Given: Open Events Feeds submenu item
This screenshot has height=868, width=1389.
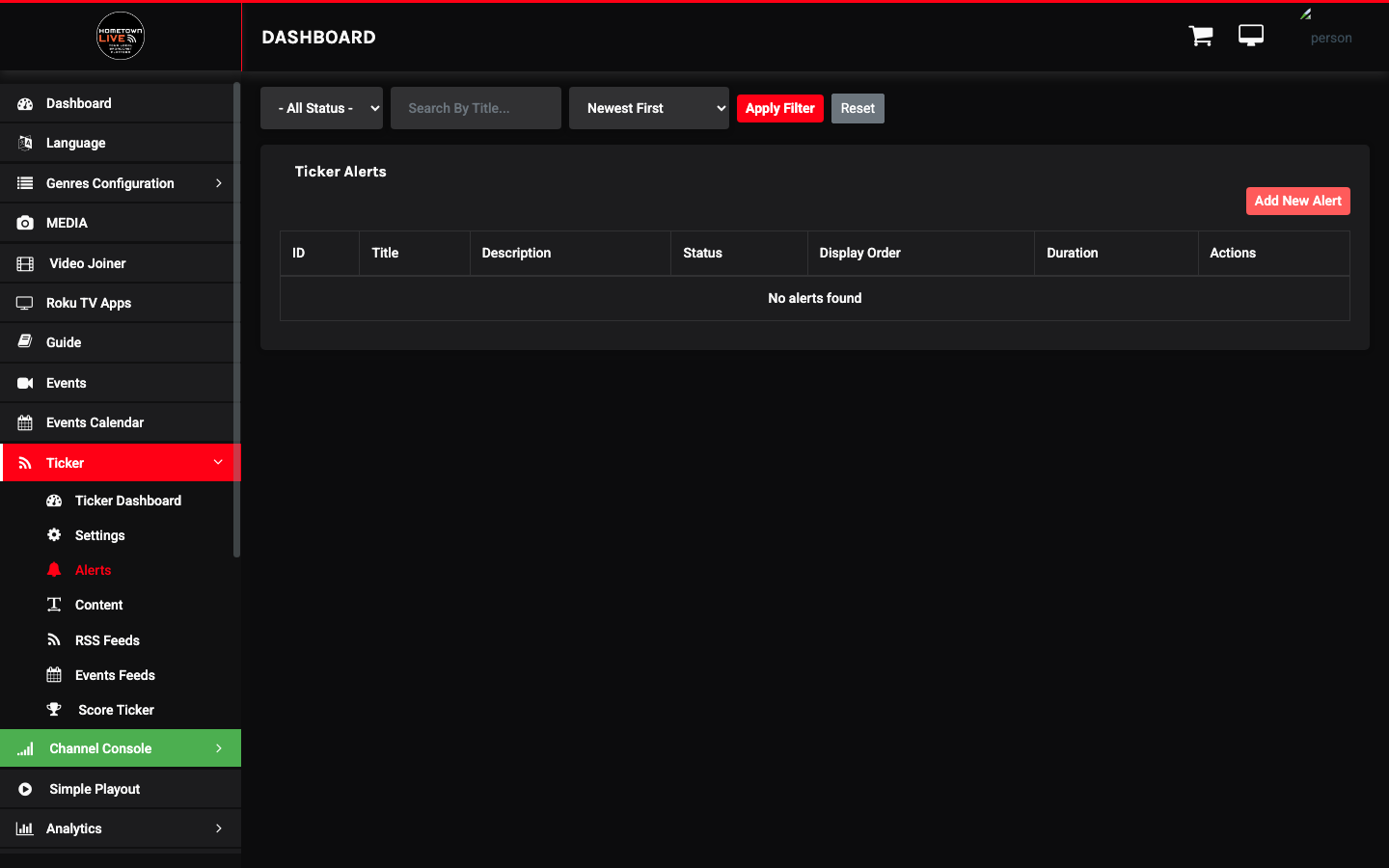Looking at the screenshot, I should coord(115,675).
